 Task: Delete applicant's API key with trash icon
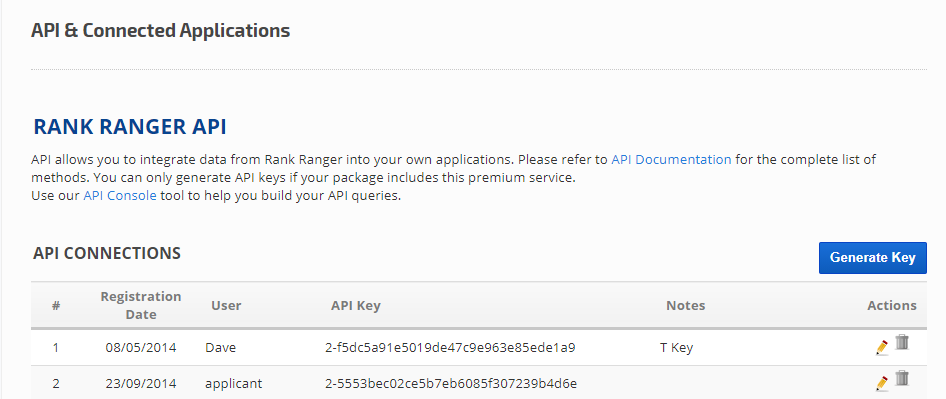tap(902, 378)
